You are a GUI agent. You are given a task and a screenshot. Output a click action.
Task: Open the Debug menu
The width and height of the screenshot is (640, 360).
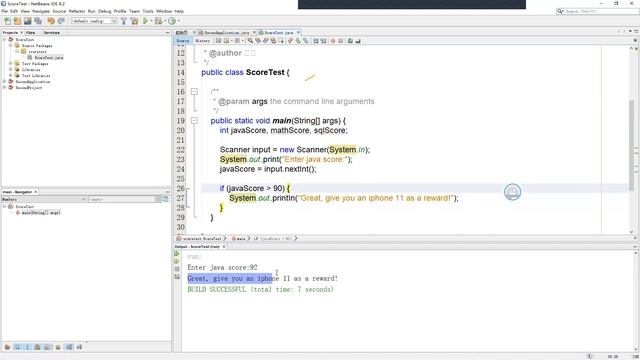click(x=104, y=11)
